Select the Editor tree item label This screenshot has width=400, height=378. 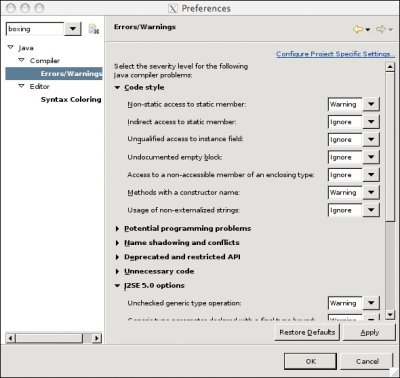39,86
